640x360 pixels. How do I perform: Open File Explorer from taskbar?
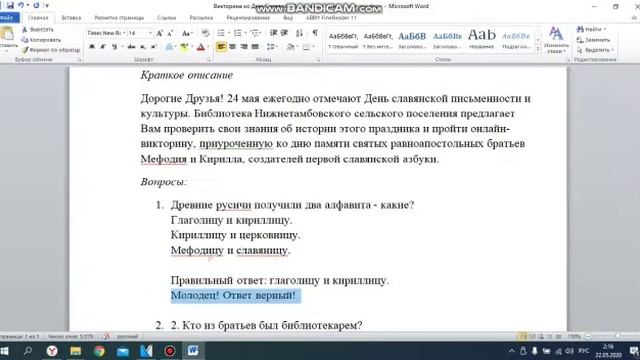tap(76, 351)
